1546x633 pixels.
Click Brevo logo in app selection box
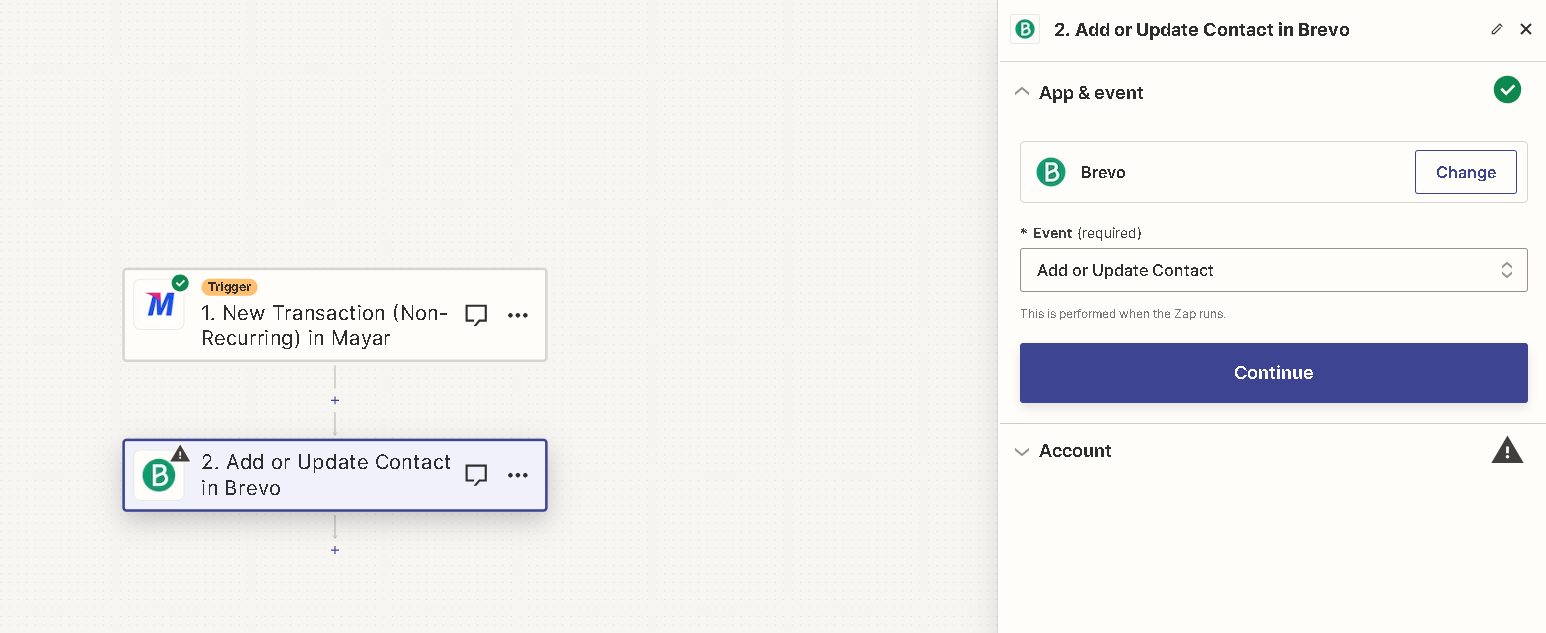click(1051, 172)
